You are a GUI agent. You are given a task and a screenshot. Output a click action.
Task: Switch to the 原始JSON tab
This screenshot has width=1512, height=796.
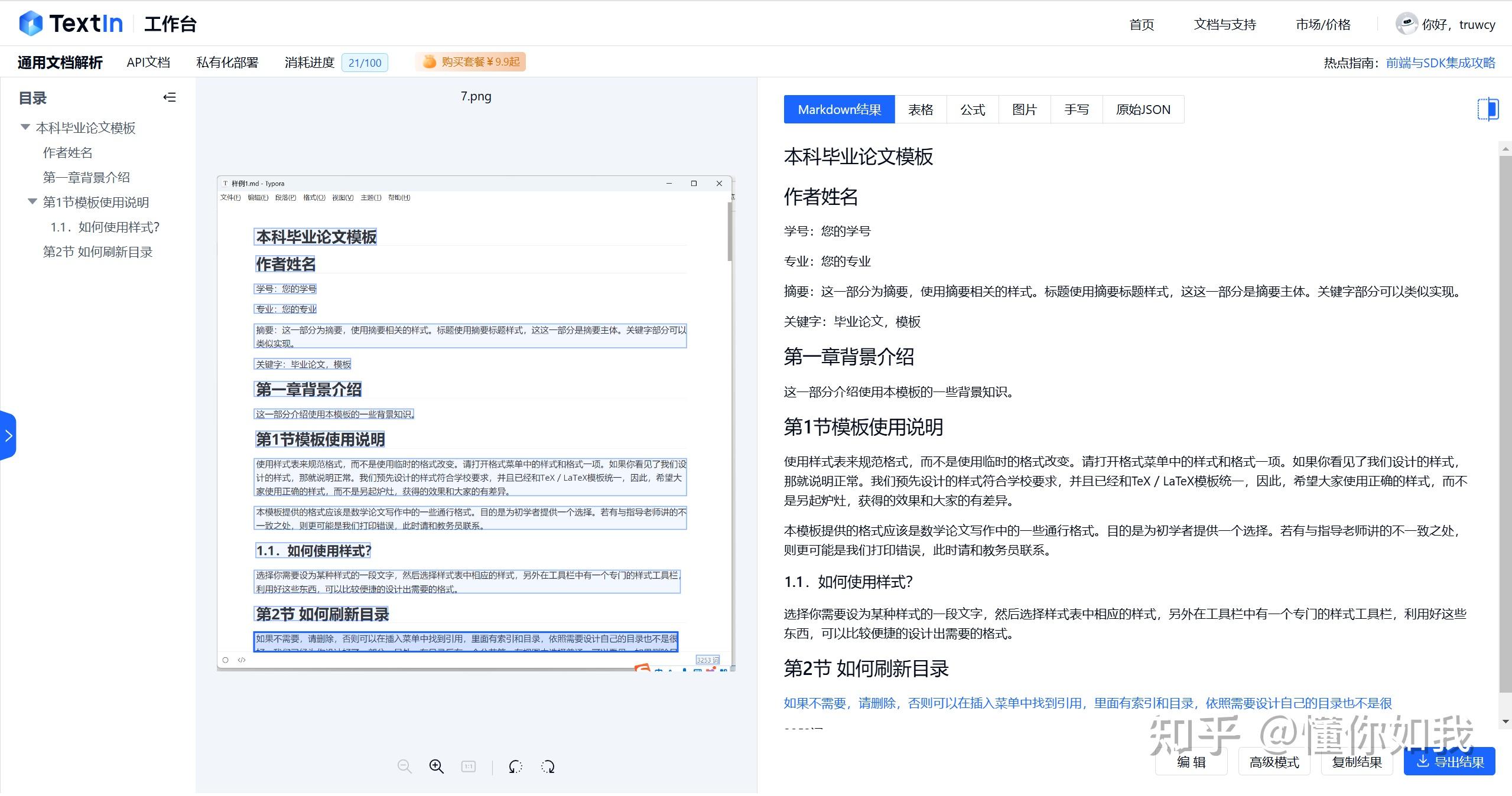(x=1142, y=109)
